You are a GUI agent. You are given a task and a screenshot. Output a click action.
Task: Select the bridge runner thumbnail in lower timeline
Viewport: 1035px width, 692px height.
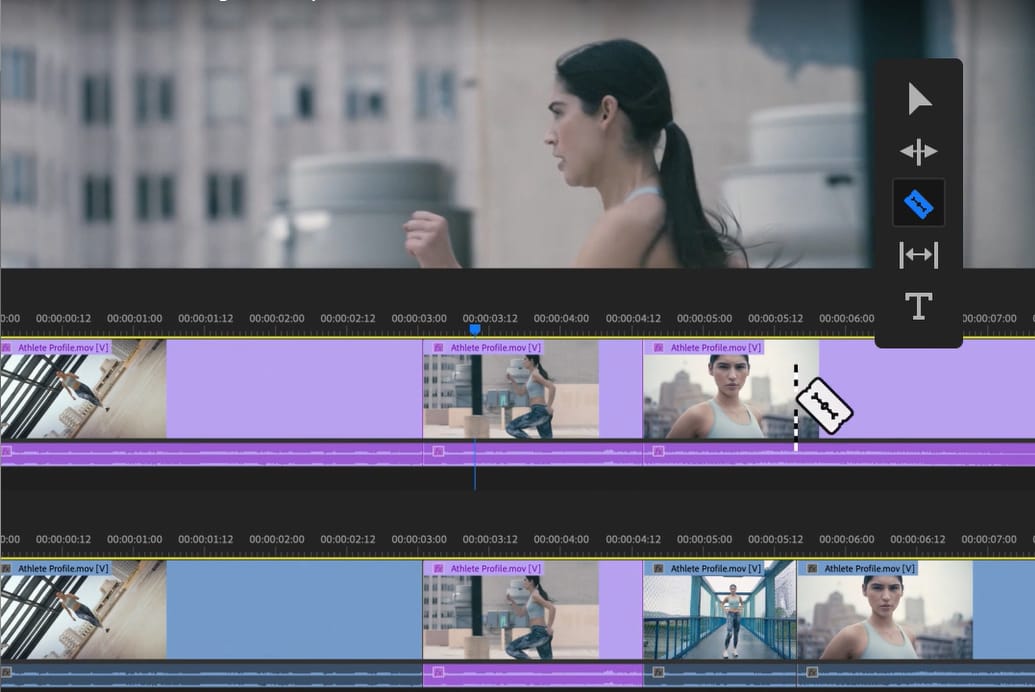[718, 616]
